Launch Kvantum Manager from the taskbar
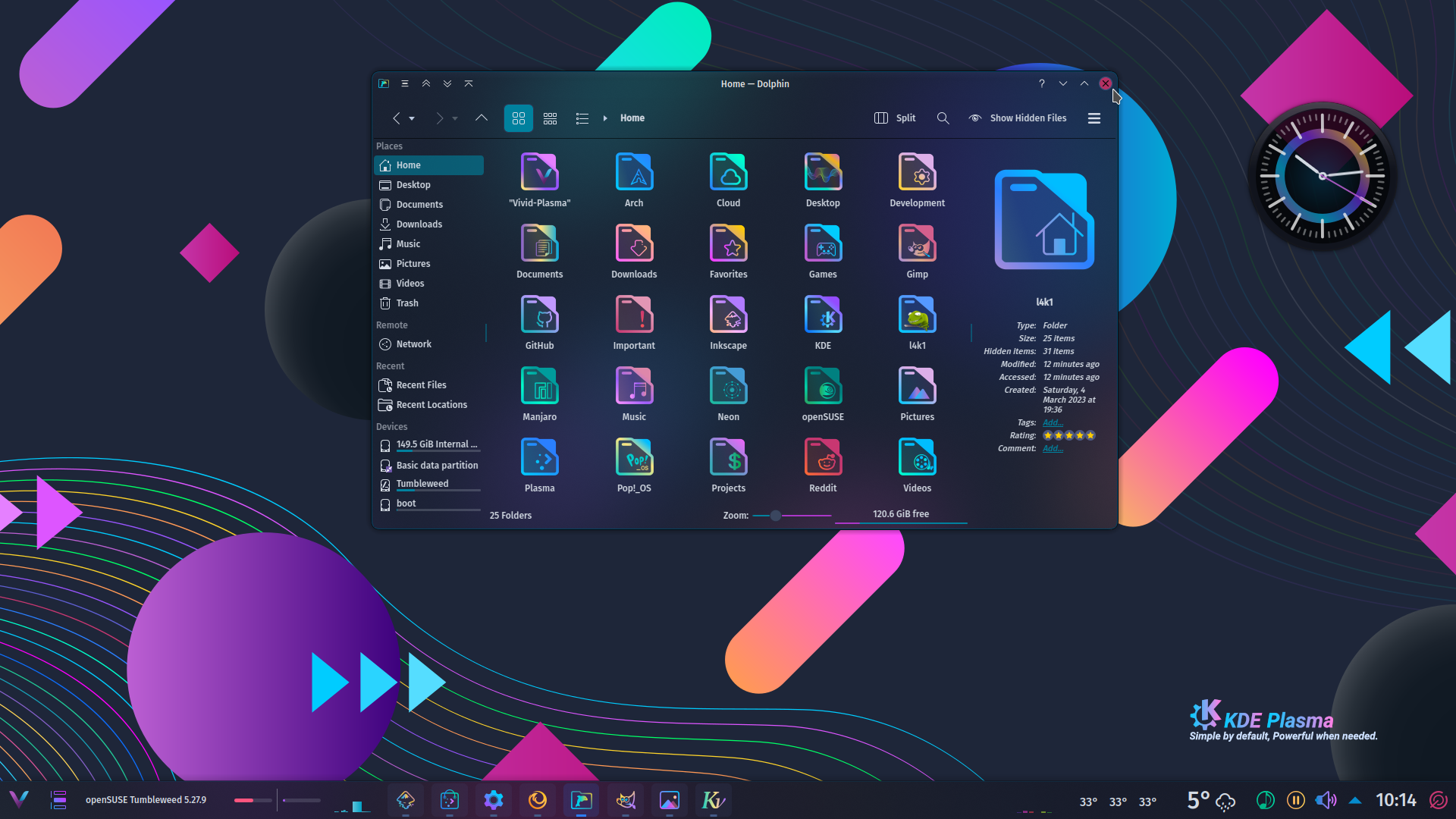1456x819 pixels. pos(714,800)
